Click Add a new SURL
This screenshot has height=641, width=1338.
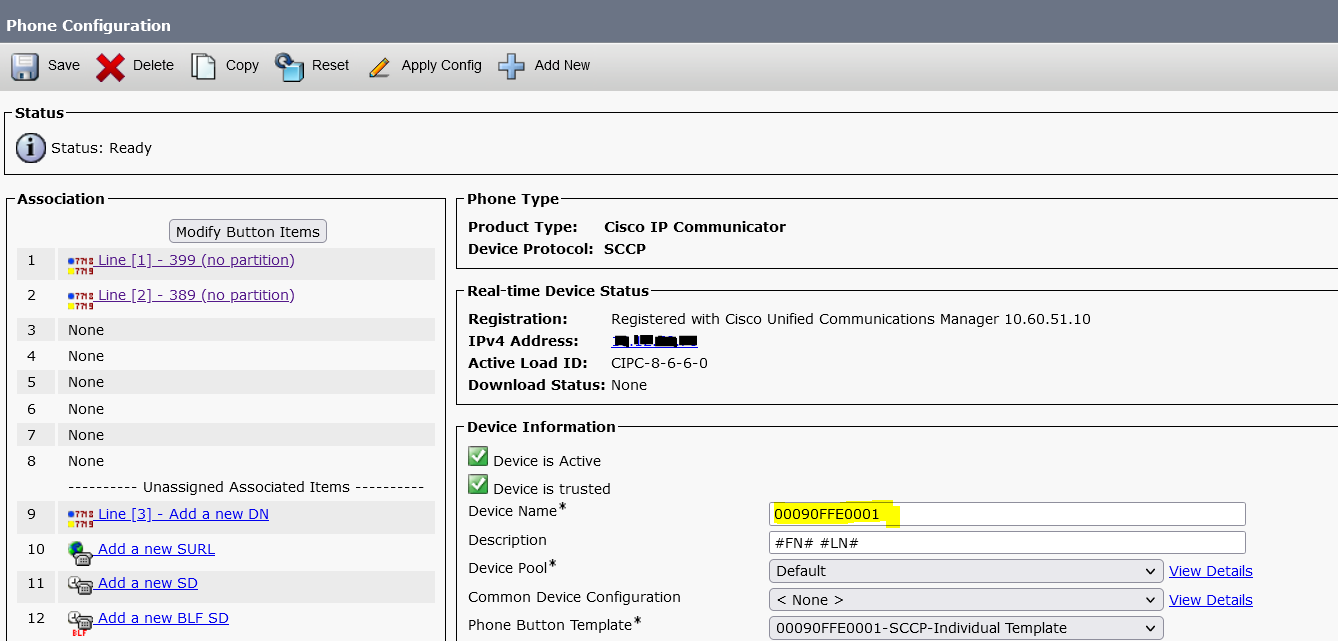(x=155, y=548)
